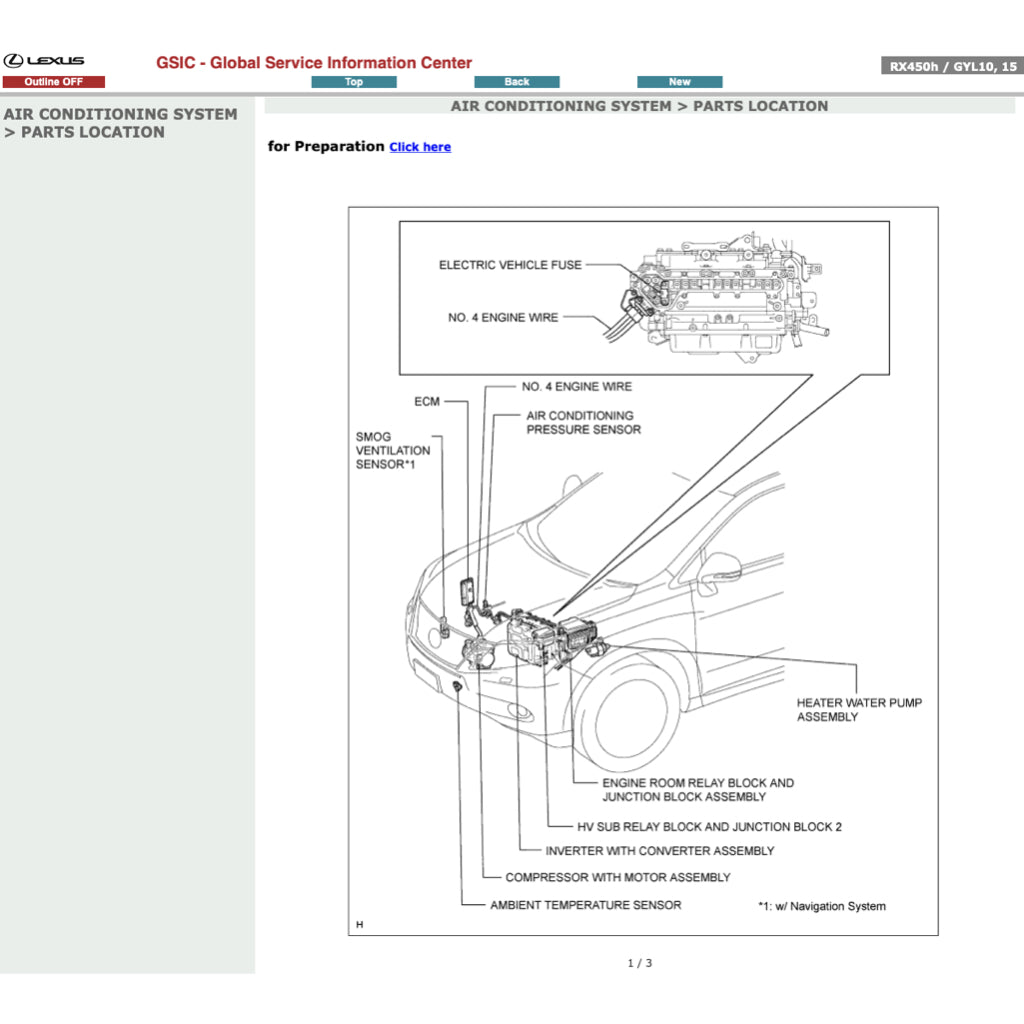The height and width of the screenshot is (1024, 1024).
Task: Click the RX450h / GYL10, 15 model badge
Action: pos(951,65)
